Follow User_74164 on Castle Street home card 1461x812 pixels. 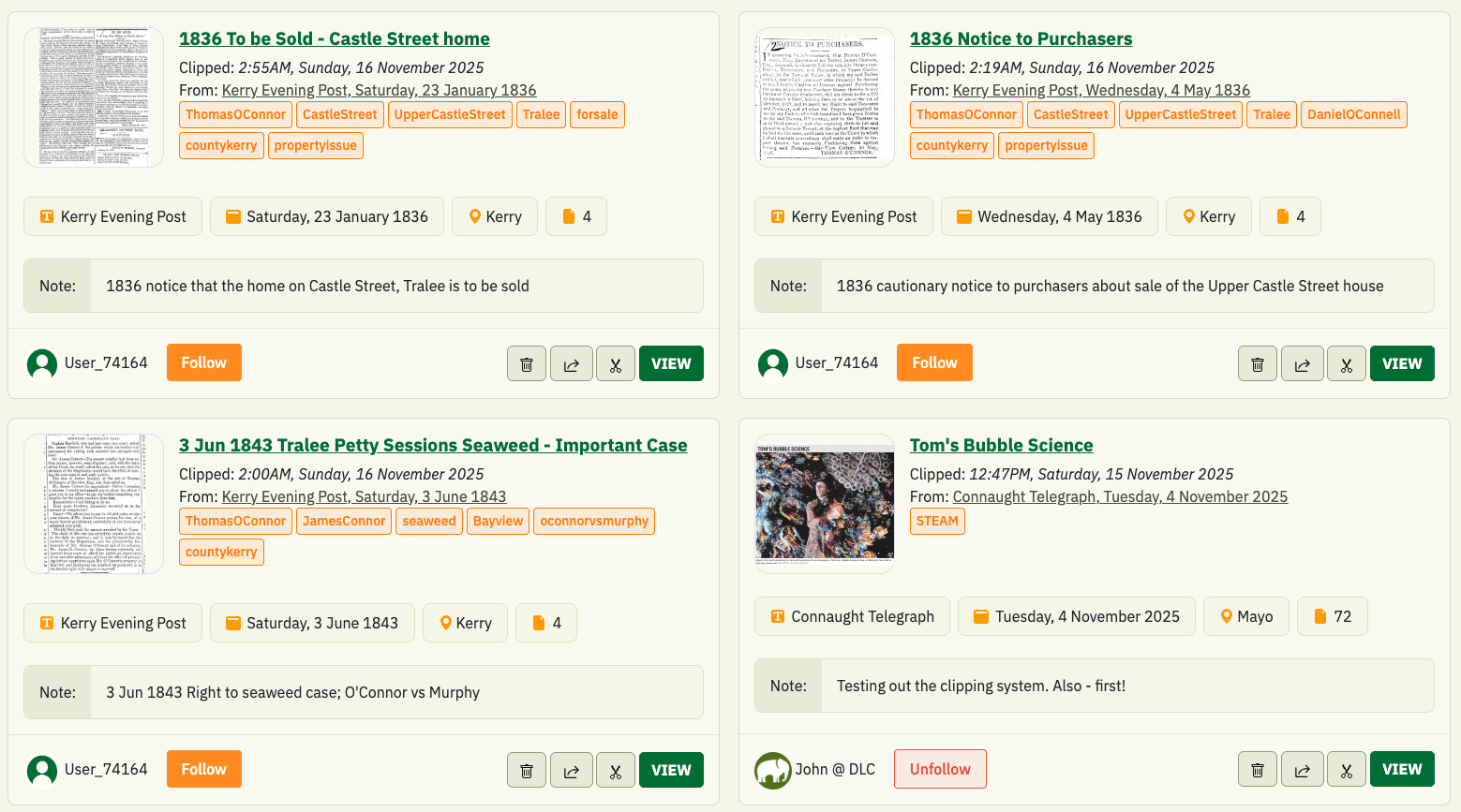[x=204, y=362]
